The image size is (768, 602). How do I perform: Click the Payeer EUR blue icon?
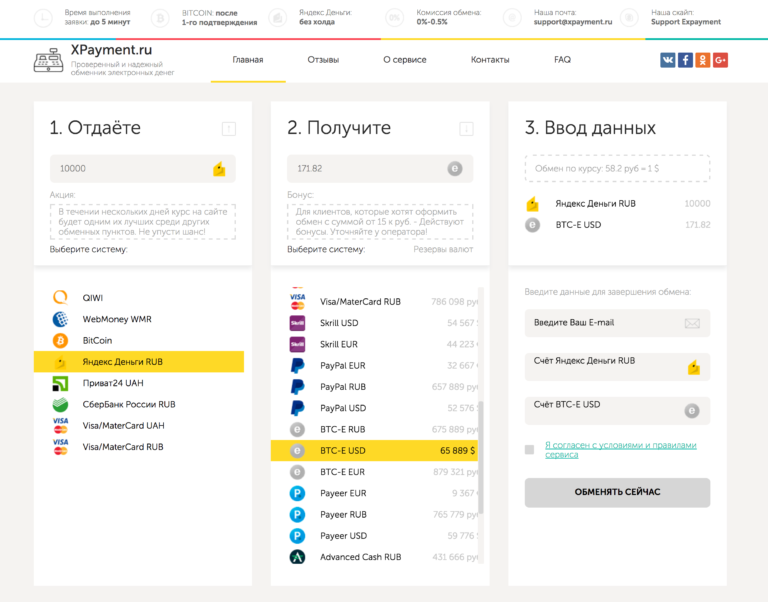point(297,493)
